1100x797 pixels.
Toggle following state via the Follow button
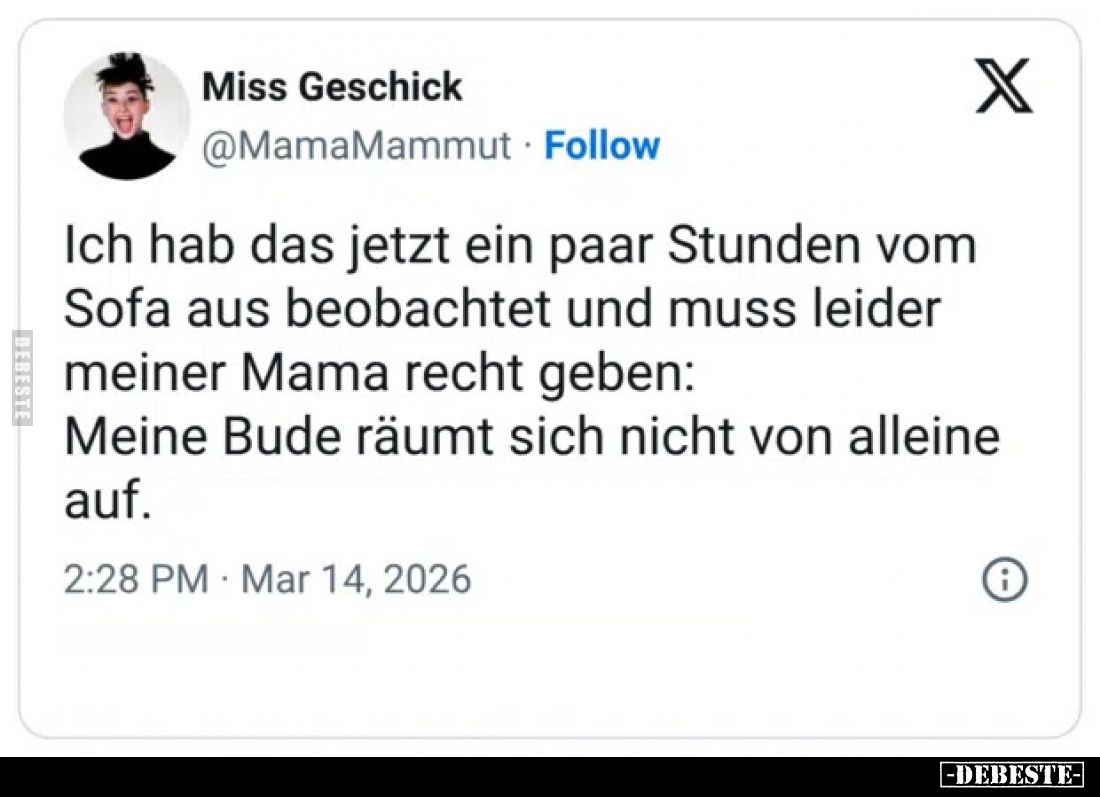[601, 145]
